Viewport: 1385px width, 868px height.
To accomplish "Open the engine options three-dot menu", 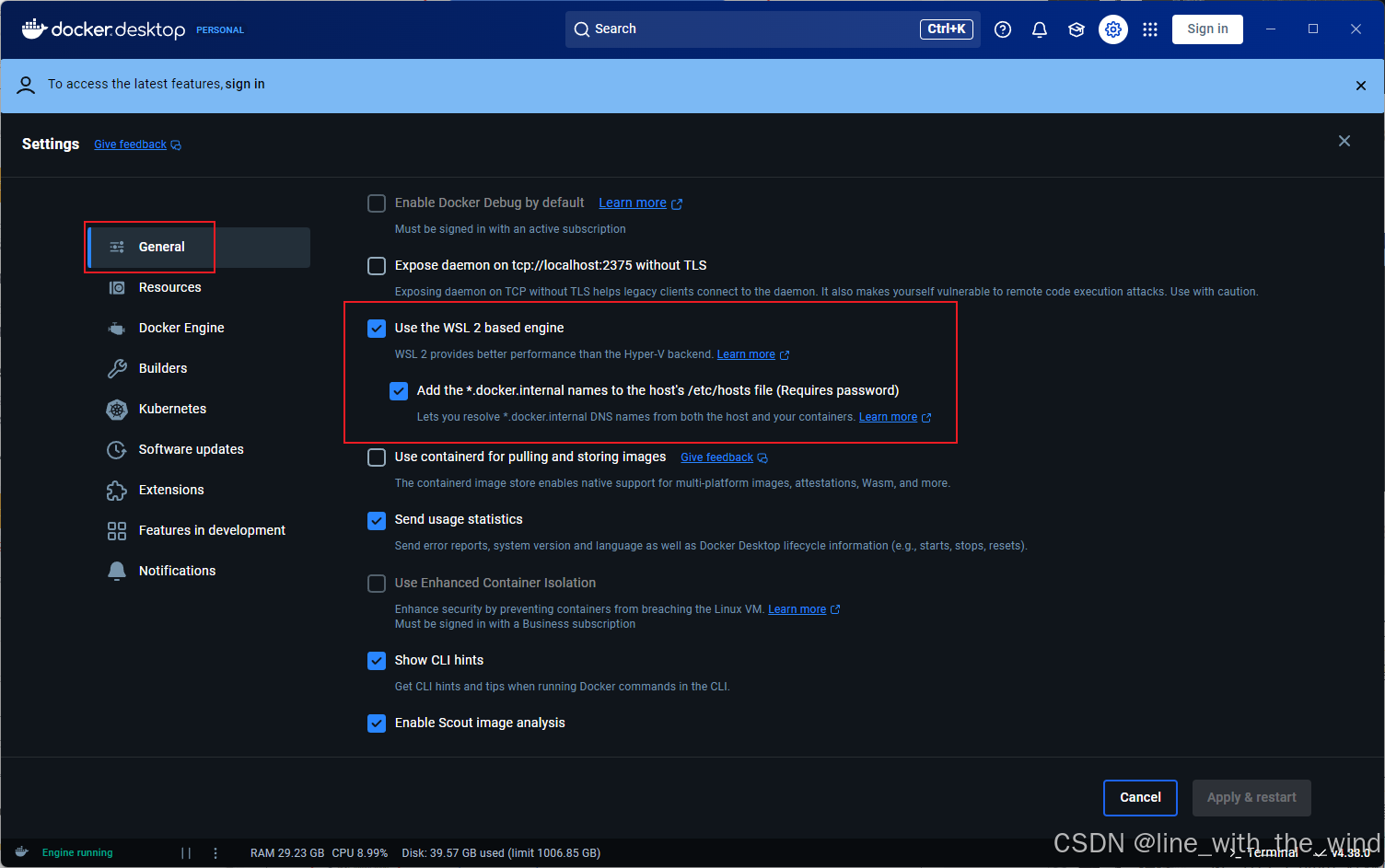I will 215,853.
